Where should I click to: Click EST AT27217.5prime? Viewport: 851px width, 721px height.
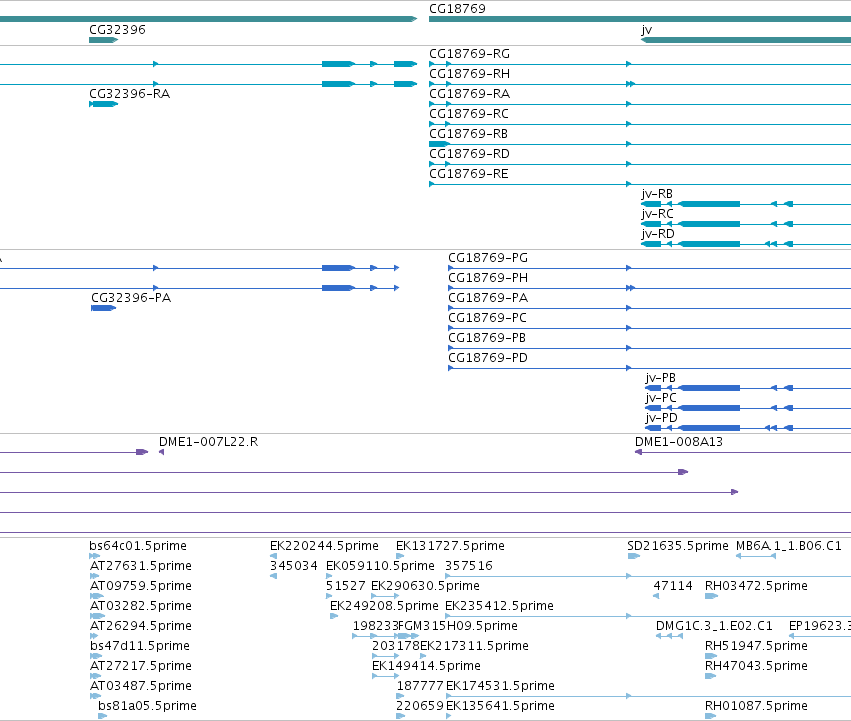tap(141, 666)
